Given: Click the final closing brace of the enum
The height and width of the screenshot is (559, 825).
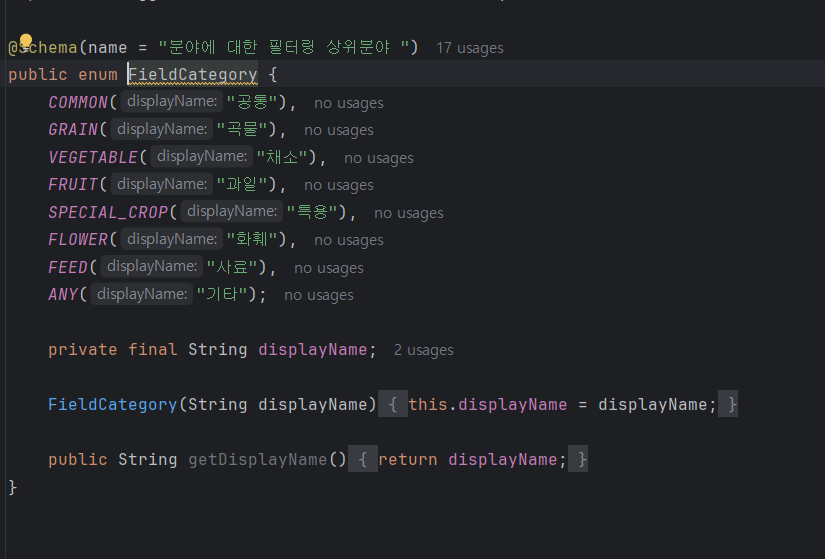Looking at the screenshot, I should 13,487.
